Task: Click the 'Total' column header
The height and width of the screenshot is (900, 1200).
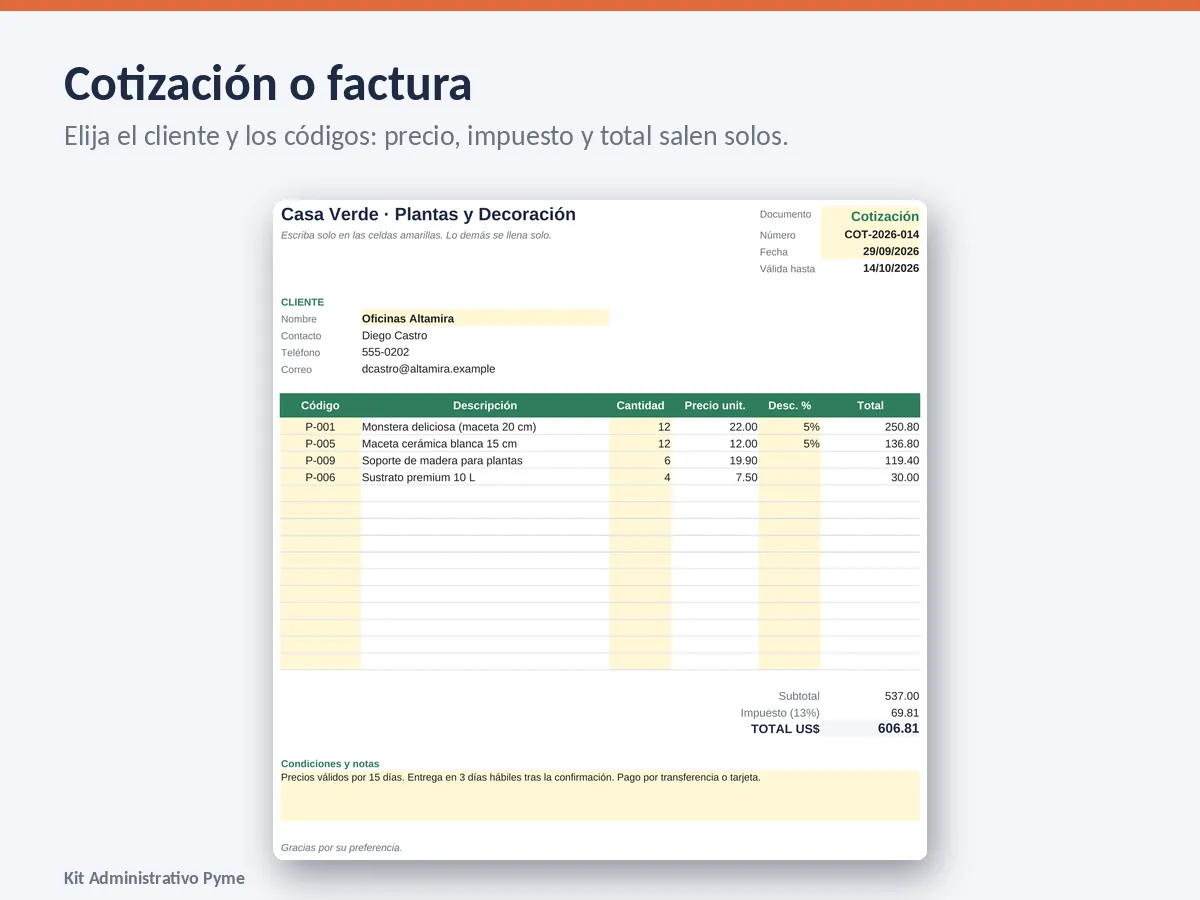Action: (870, 406)
